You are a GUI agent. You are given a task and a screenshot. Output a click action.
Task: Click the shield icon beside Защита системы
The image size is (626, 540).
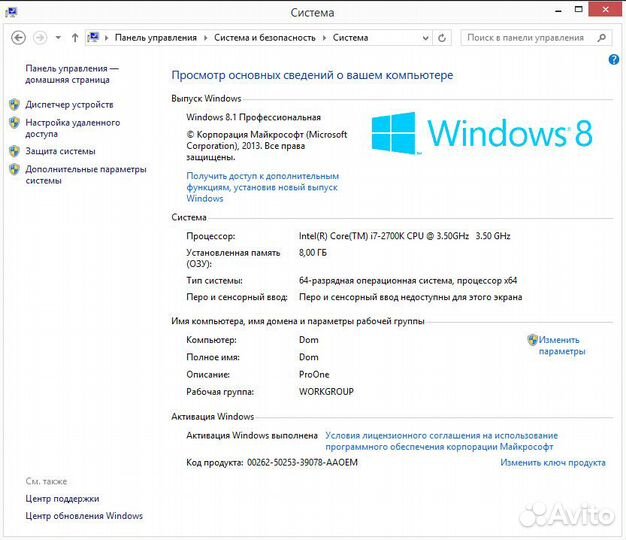coord(14,151)
